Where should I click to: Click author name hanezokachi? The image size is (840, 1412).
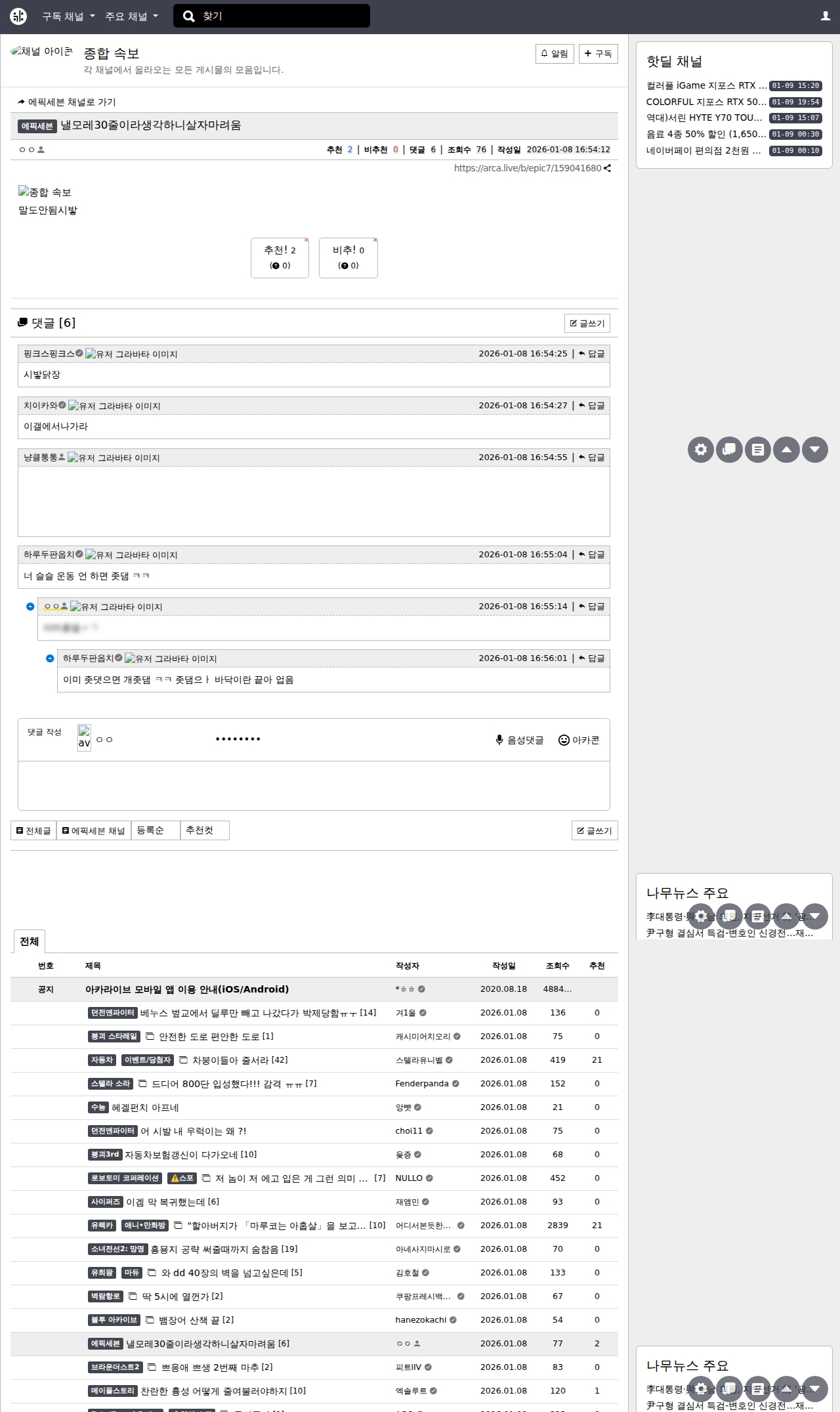421,1320
